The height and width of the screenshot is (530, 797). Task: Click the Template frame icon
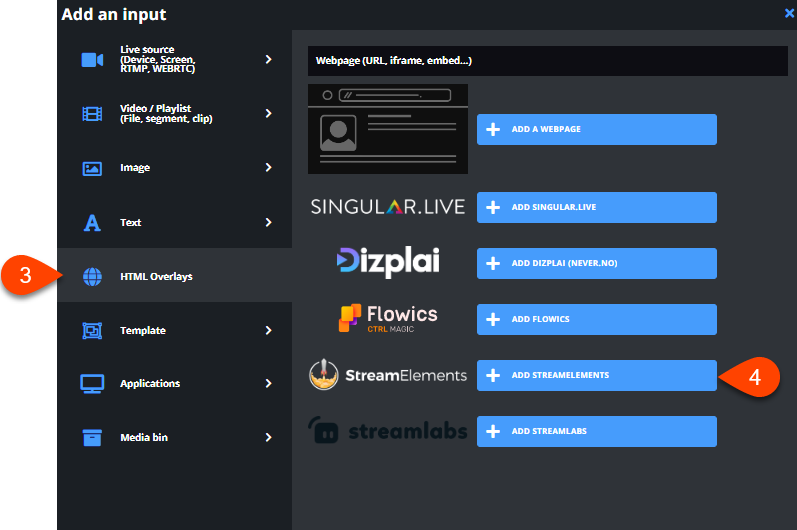[x=92, y=331]
